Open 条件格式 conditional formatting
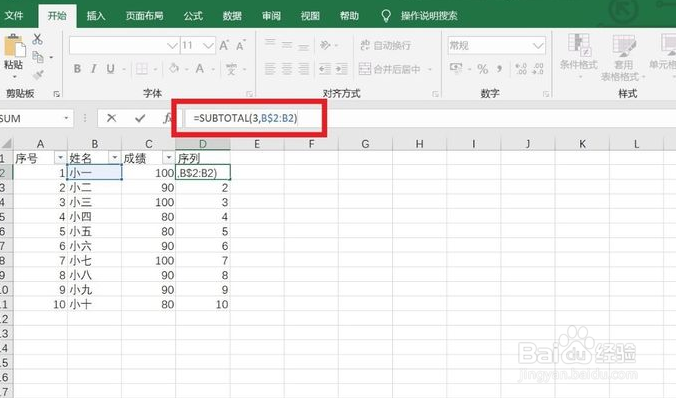 [x=579, y=56]
